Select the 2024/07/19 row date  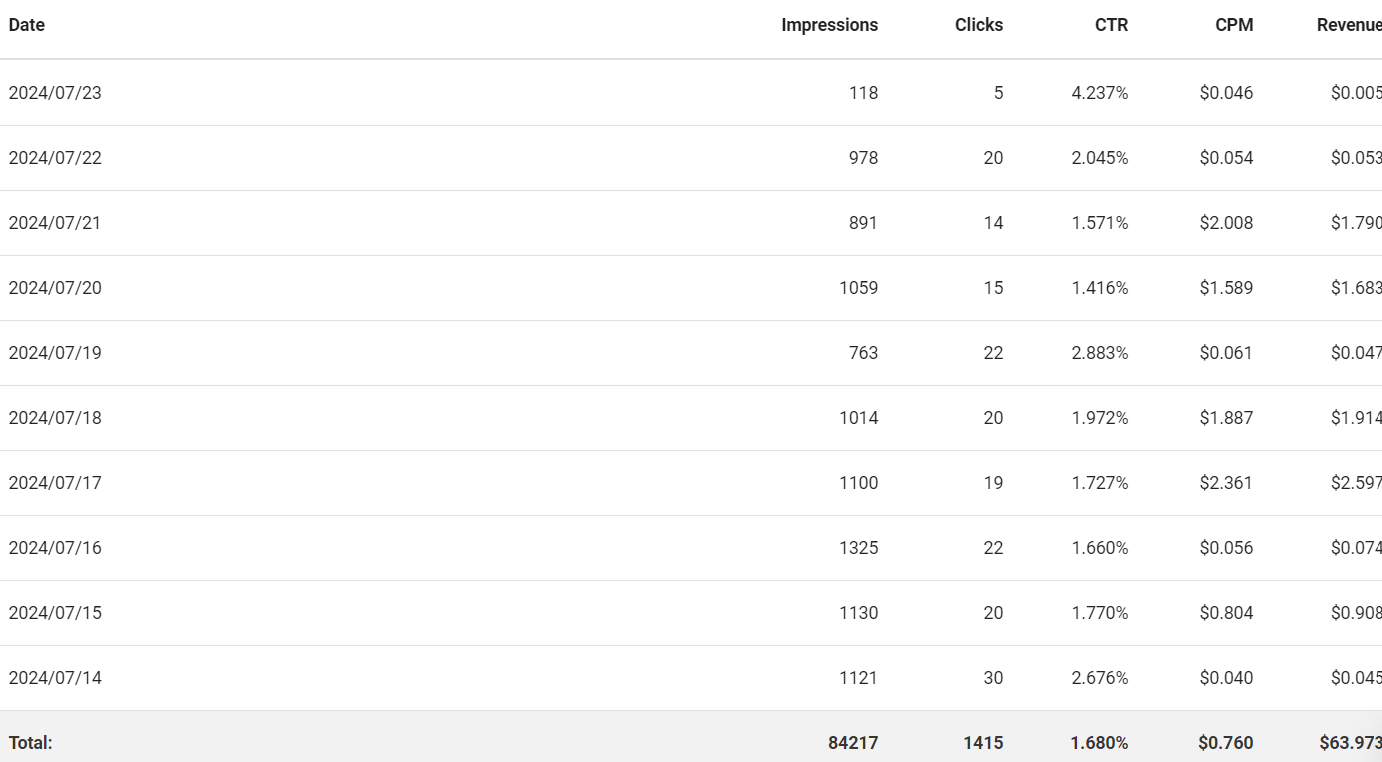[x=55, y=353]
